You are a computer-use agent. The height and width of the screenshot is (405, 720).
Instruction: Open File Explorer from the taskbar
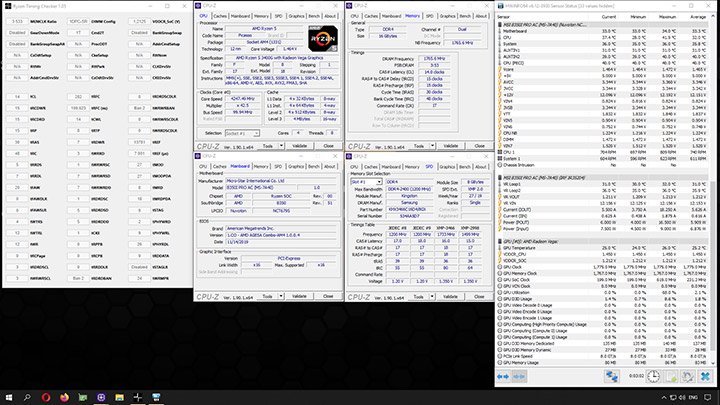[119, 397]
